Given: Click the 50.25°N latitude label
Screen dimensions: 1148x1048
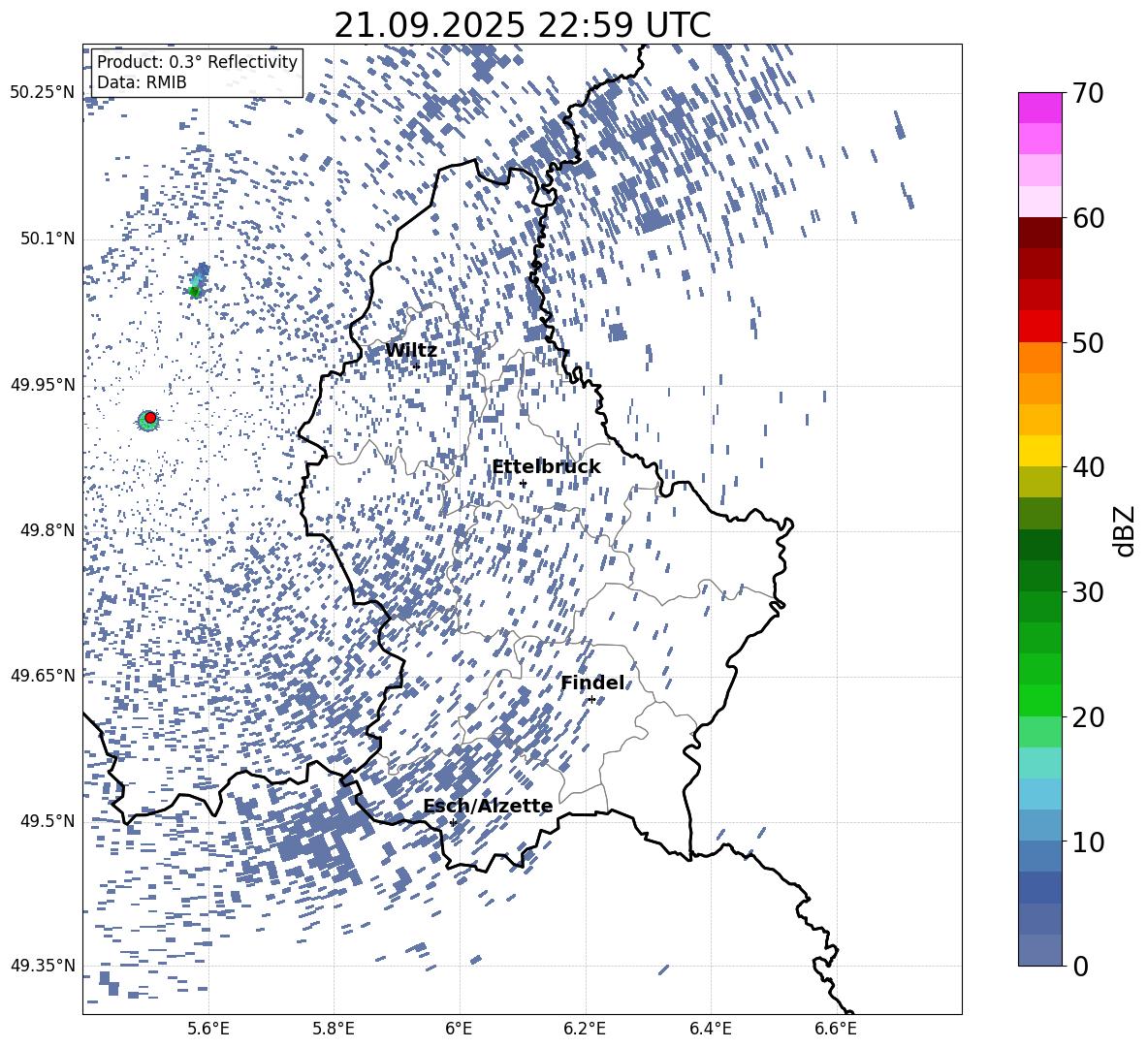Looking at the screenshot, I should coord(42,93).
